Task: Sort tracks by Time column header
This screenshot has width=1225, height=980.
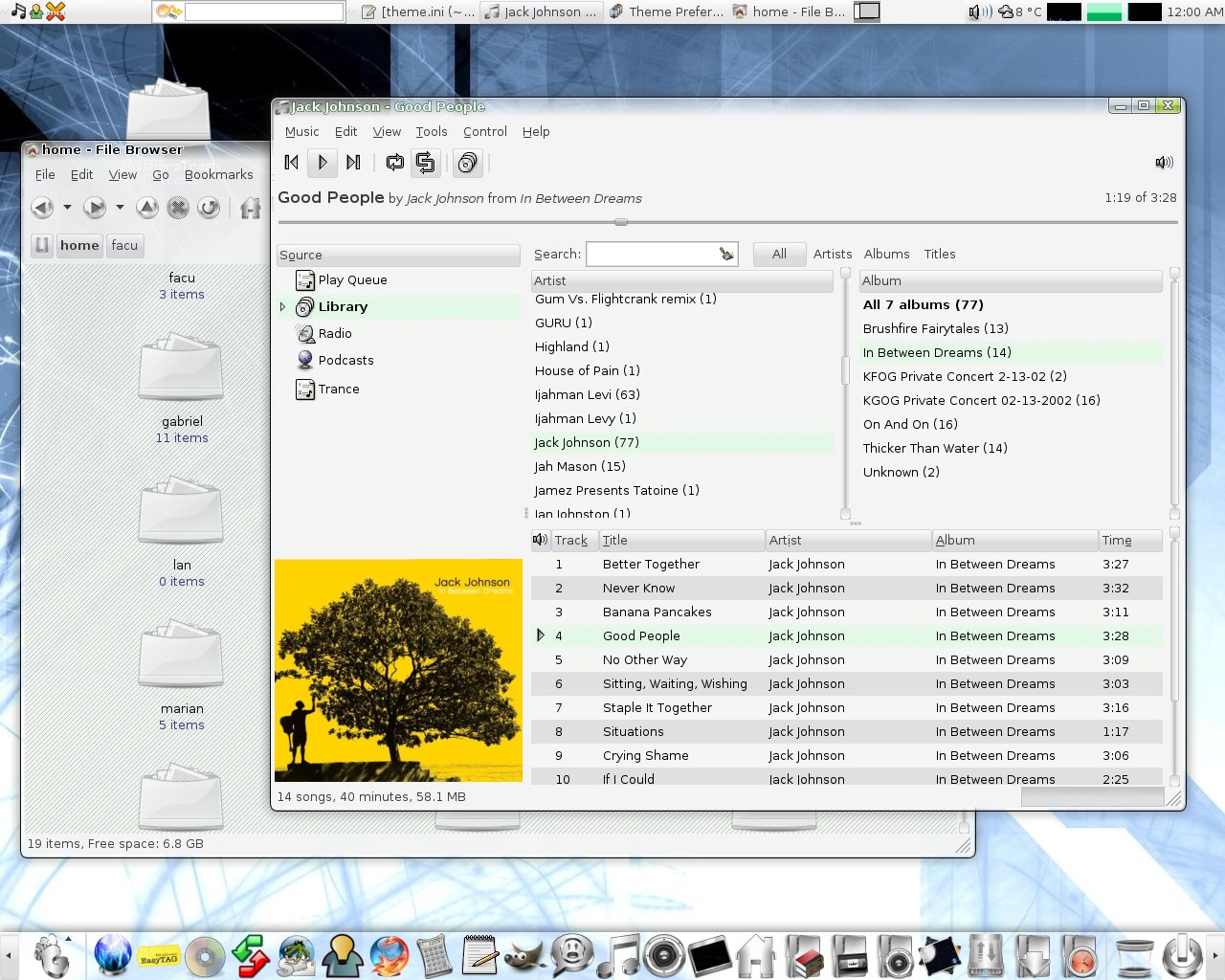Action: point(1130,541)
